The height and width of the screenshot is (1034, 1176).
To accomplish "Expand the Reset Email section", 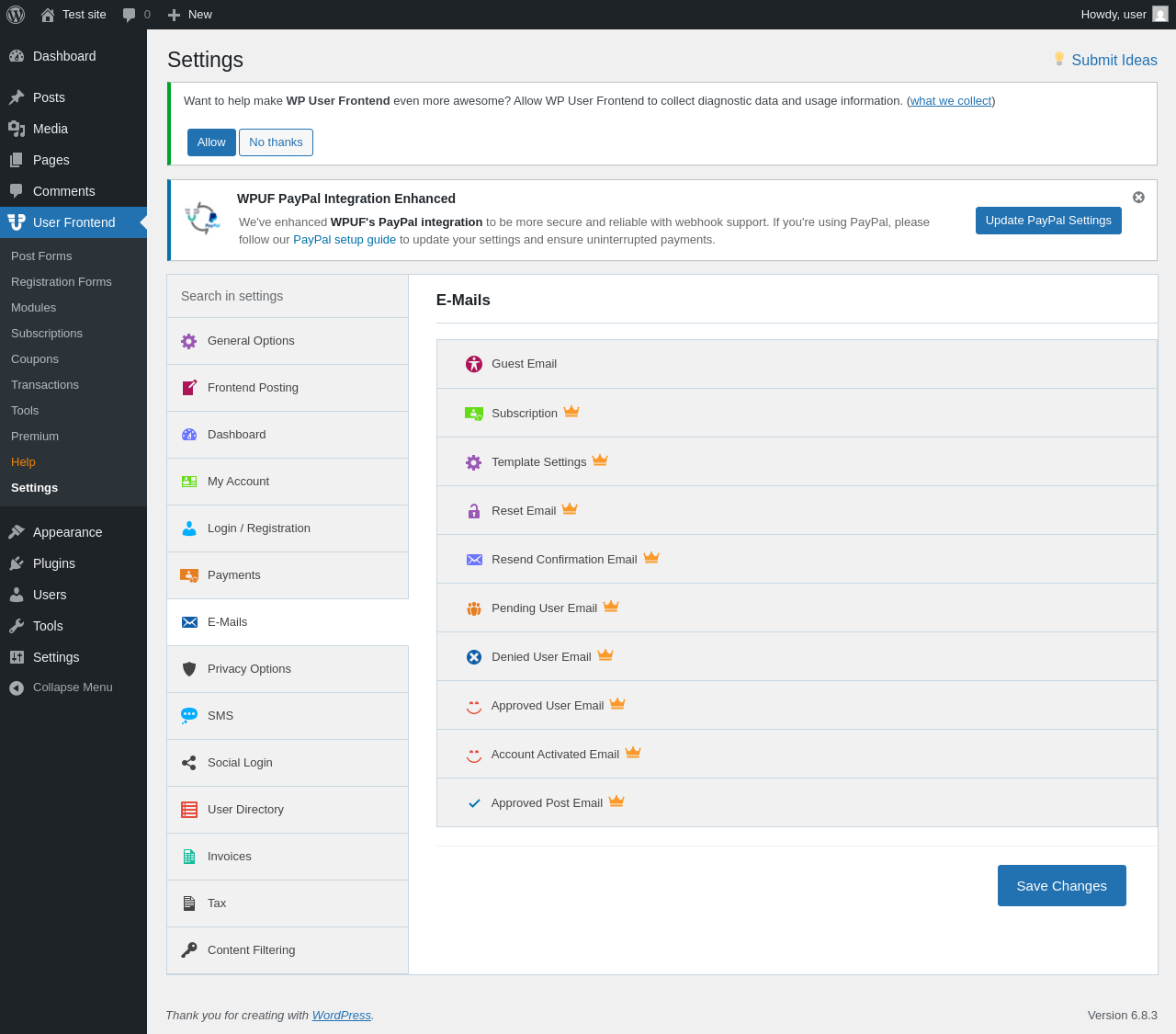I will click(797, 510).
